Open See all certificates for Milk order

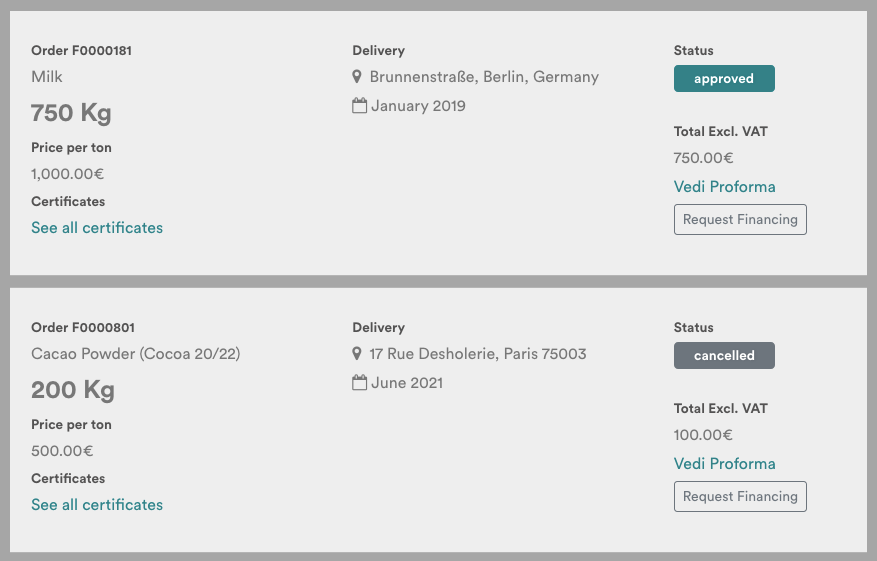pyautogui.click(x=97, y=228)
